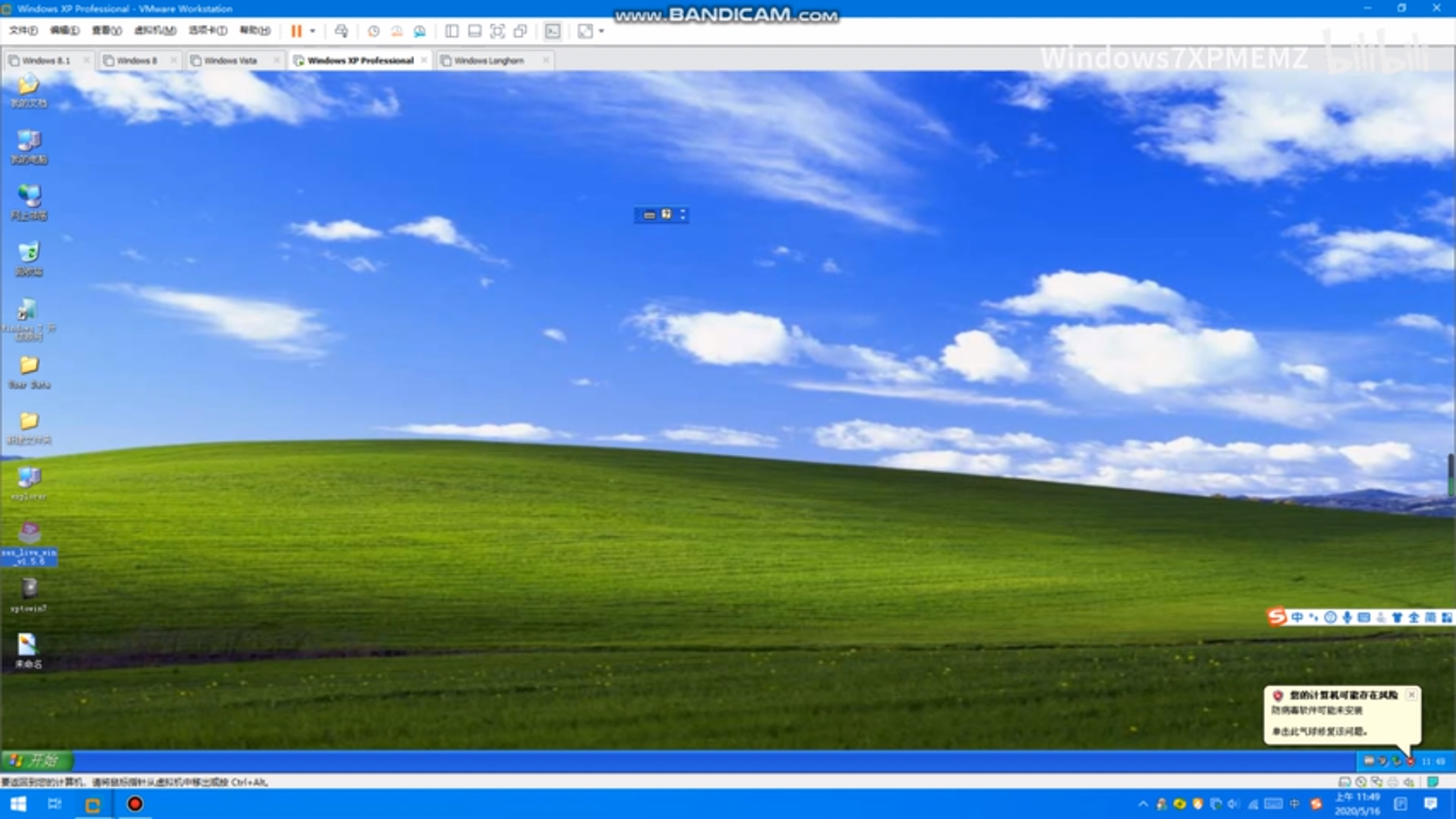The width and height of the screenshot is (1456, 819).
Task: Click the XP taskbar clock 11:49
Action: tap(1434, 762)
